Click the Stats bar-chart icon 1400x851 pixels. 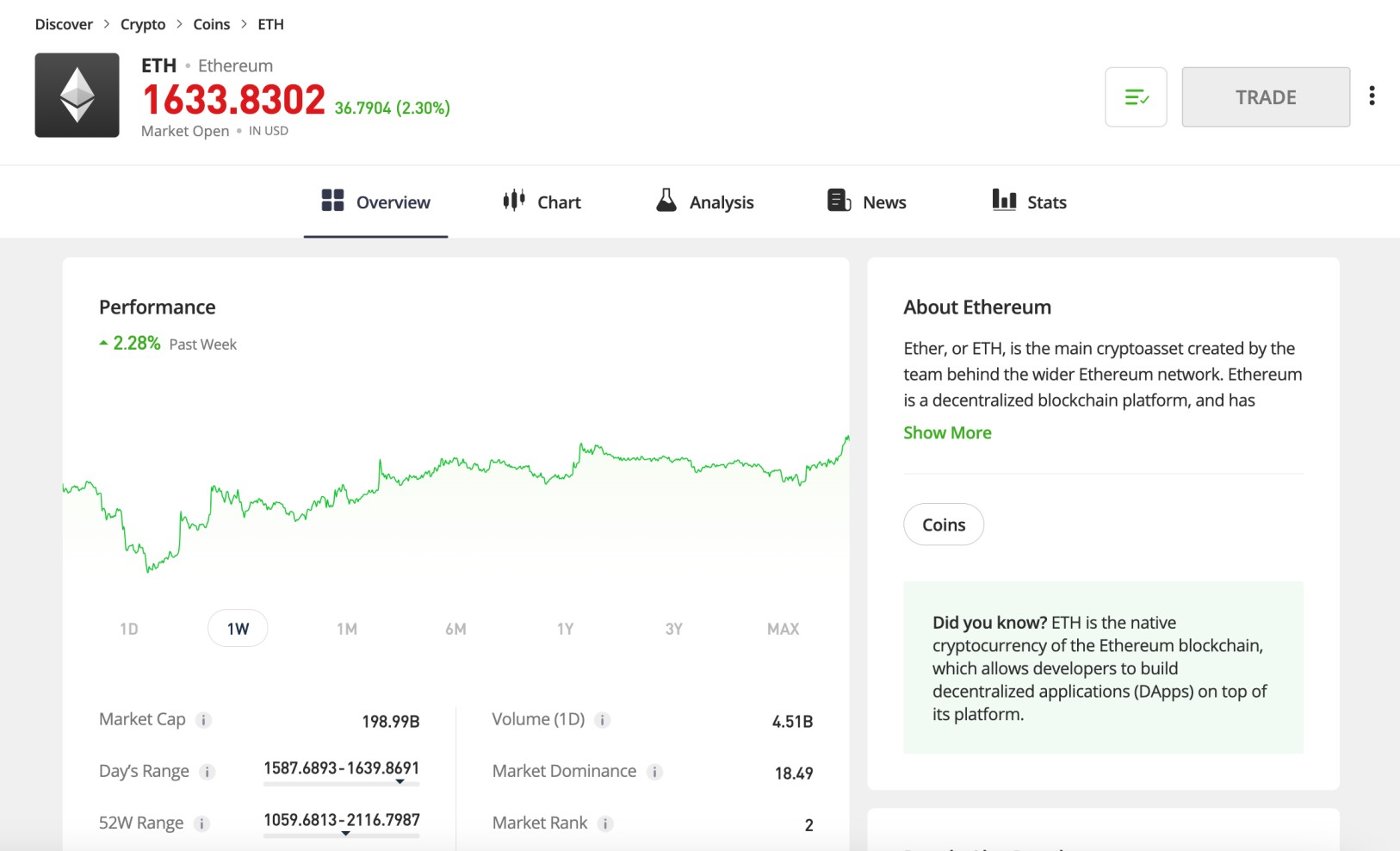(x=1004, y=201)
